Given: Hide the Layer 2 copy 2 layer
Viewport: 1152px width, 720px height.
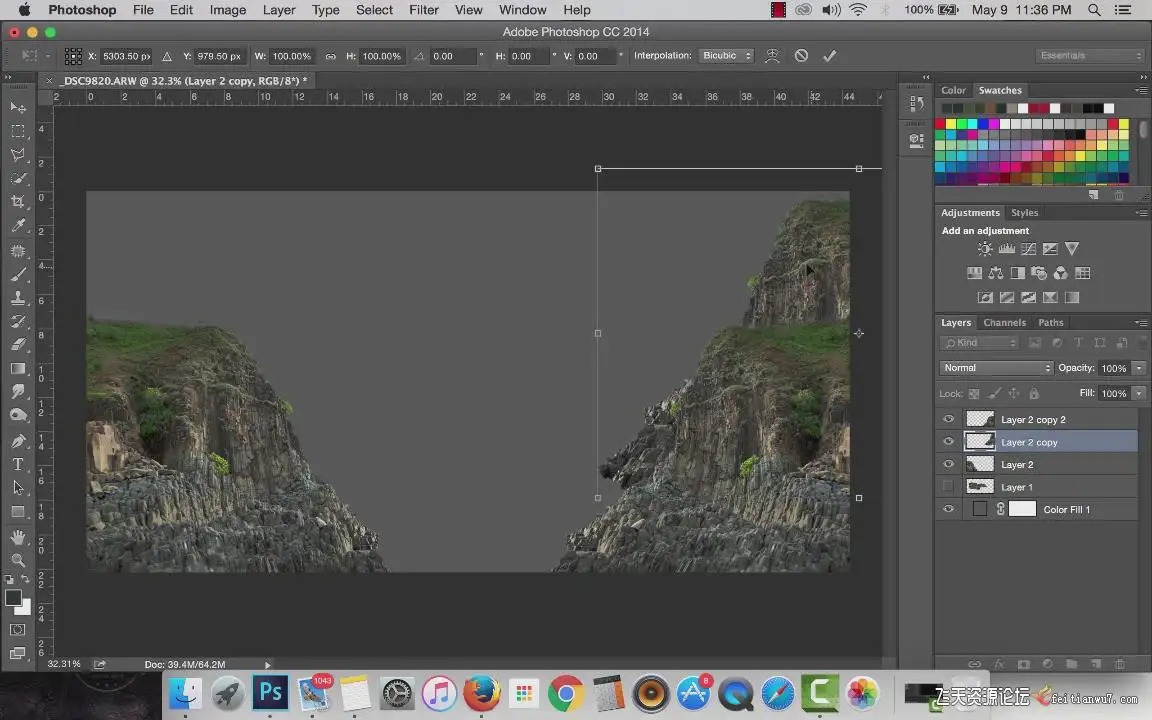Looking at the screenshot, I should 948,420.
